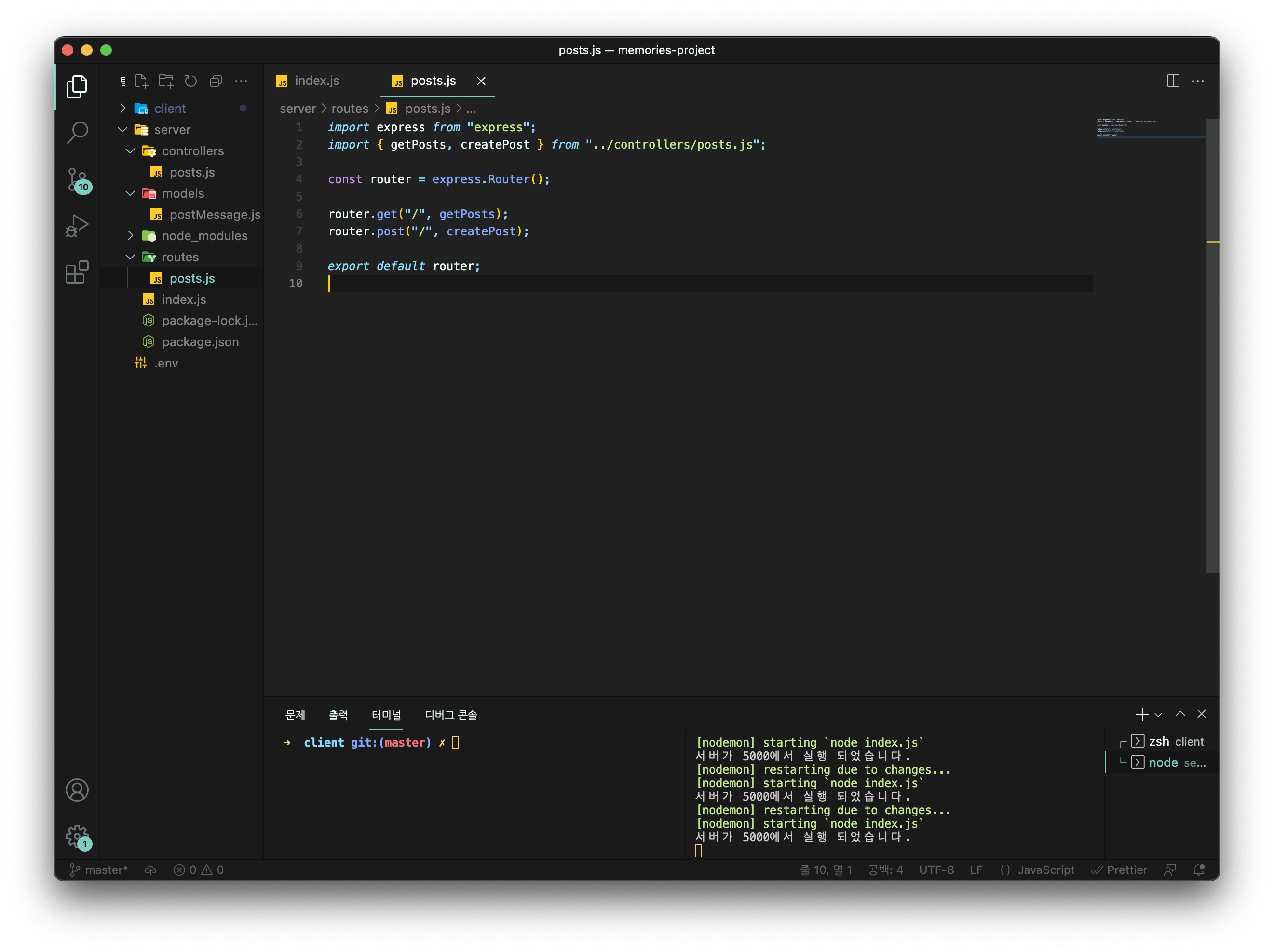Click the editor vertical scrollbar

(x=1213, y=346)
